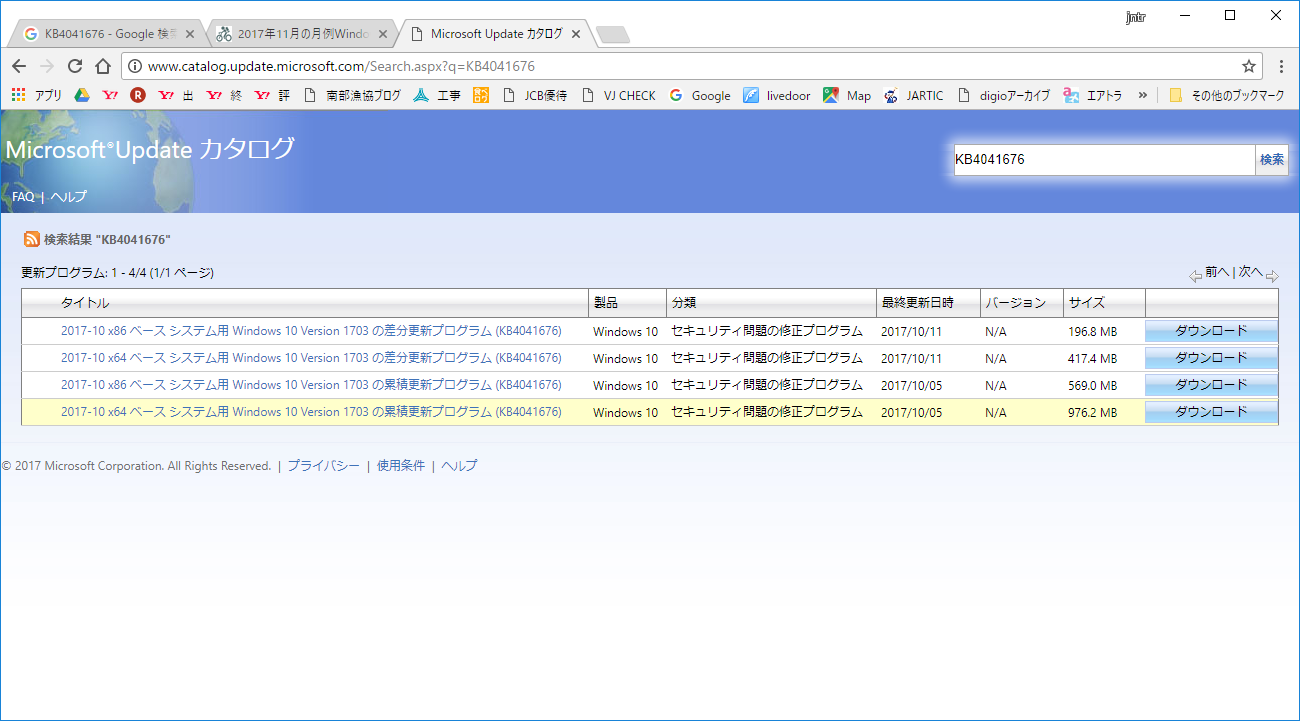Click the 検索 search button
This screenshot has height=721, width=1300.
1272,160
